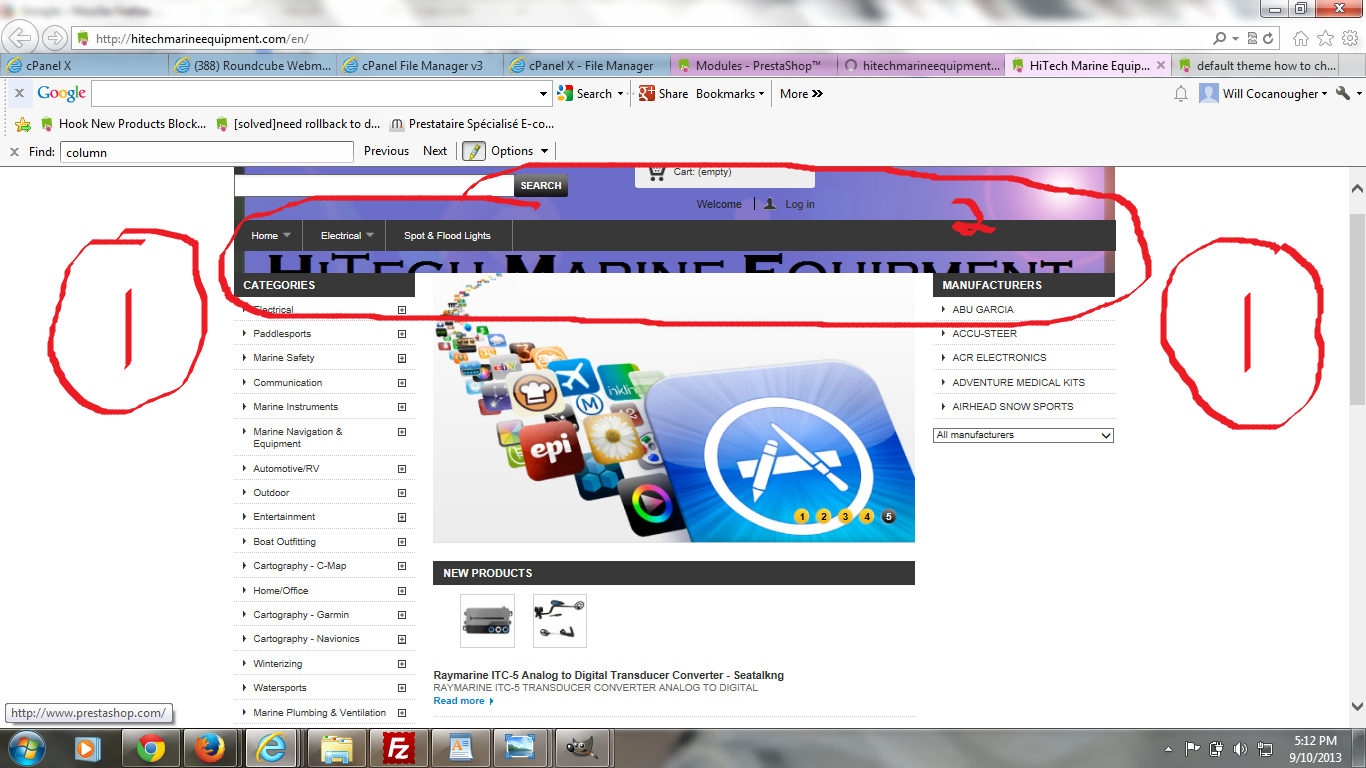Open Google toolbar wrench settings icon

[1343, 93]
